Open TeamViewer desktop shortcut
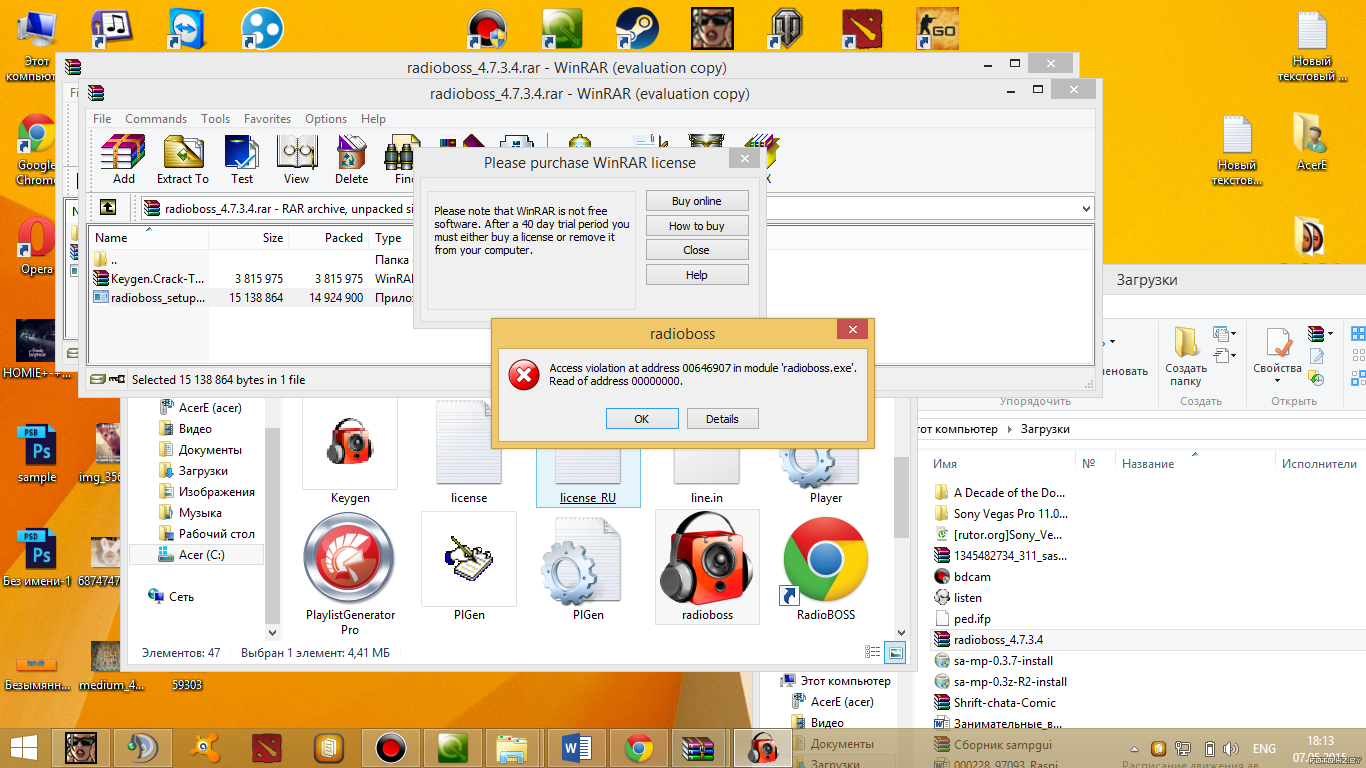Screen dimensions: 1366x768 [185, 29]
